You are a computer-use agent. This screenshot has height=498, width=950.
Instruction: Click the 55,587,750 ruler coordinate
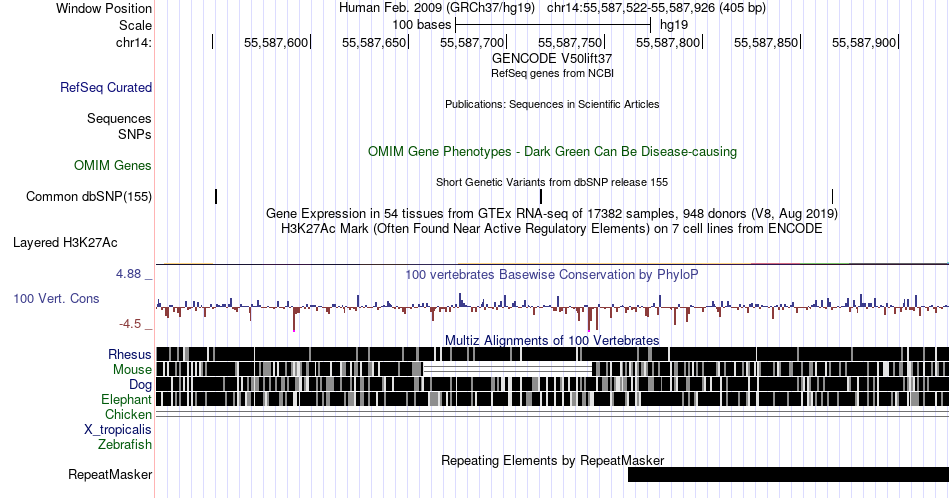coord(570,42)
